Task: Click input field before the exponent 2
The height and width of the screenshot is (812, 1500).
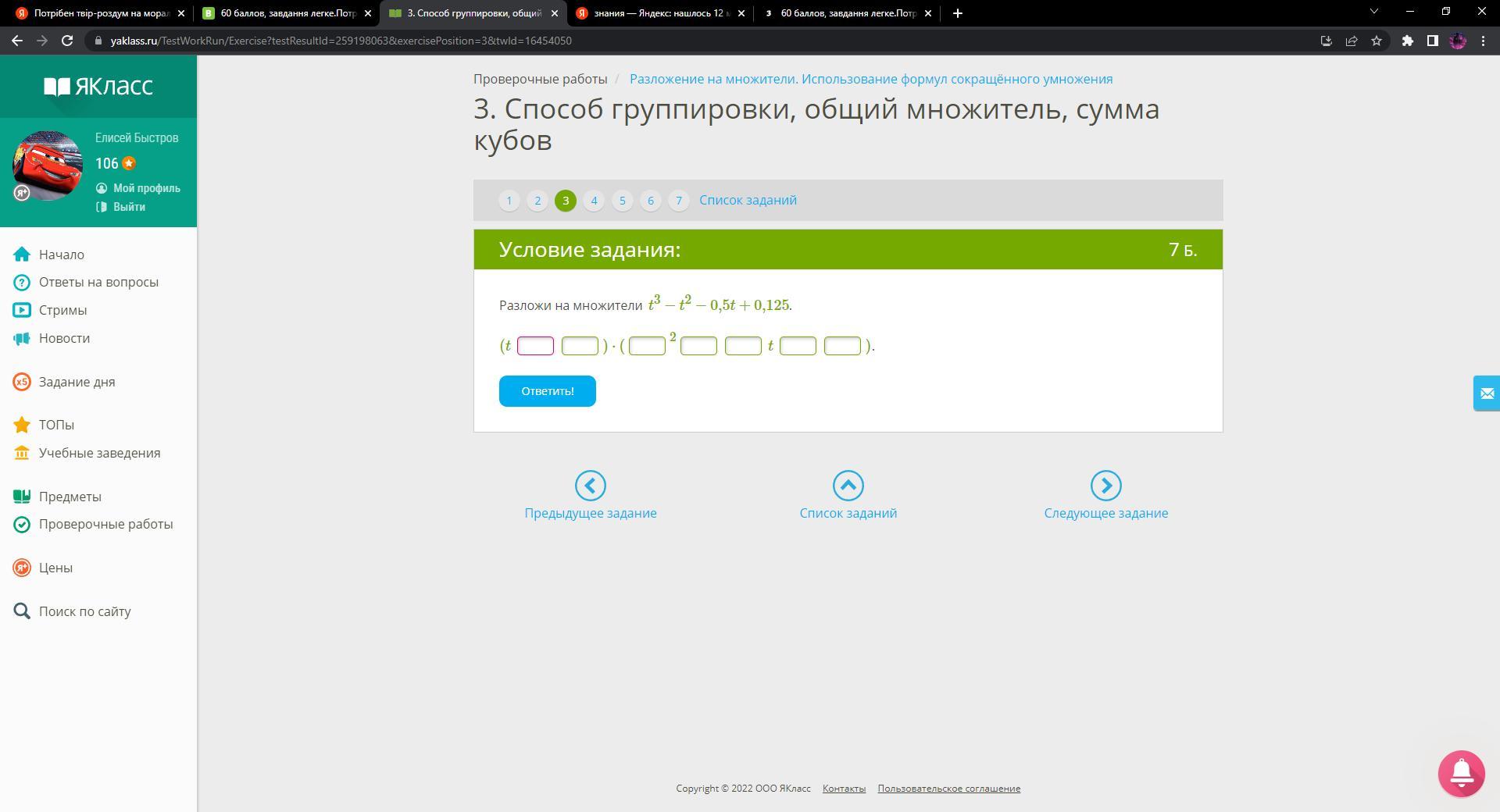Action: (648, 346)
